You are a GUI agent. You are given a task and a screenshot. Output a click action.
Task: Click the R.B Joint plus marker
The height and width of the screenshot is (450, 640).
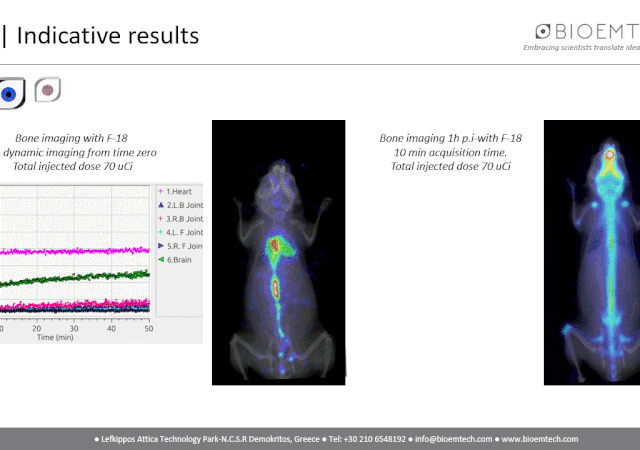tap(159, 218)
